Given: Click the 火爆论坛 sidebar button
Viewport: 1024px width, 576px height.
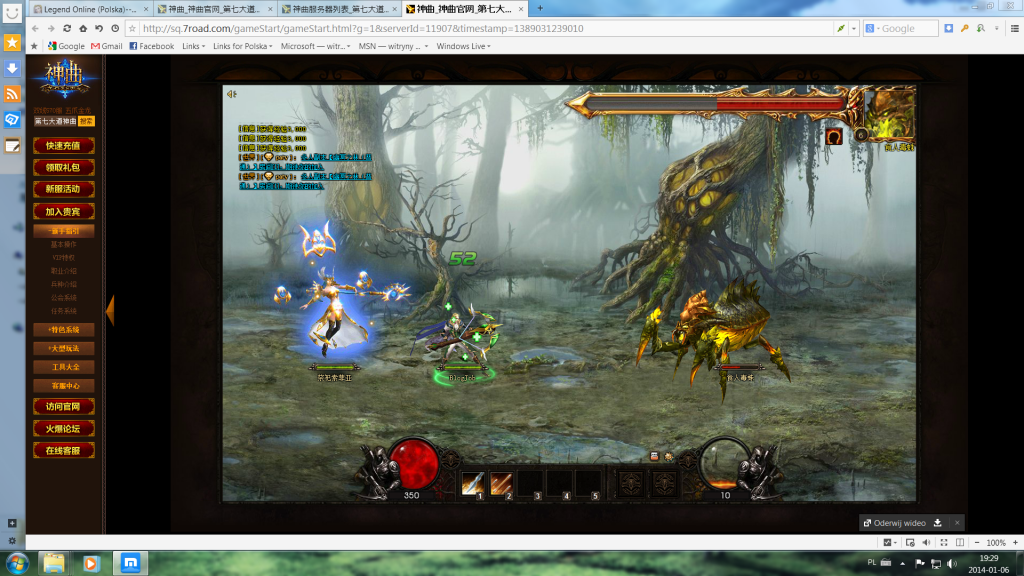Looking at the screenshot, I should [x=64, y=428].
